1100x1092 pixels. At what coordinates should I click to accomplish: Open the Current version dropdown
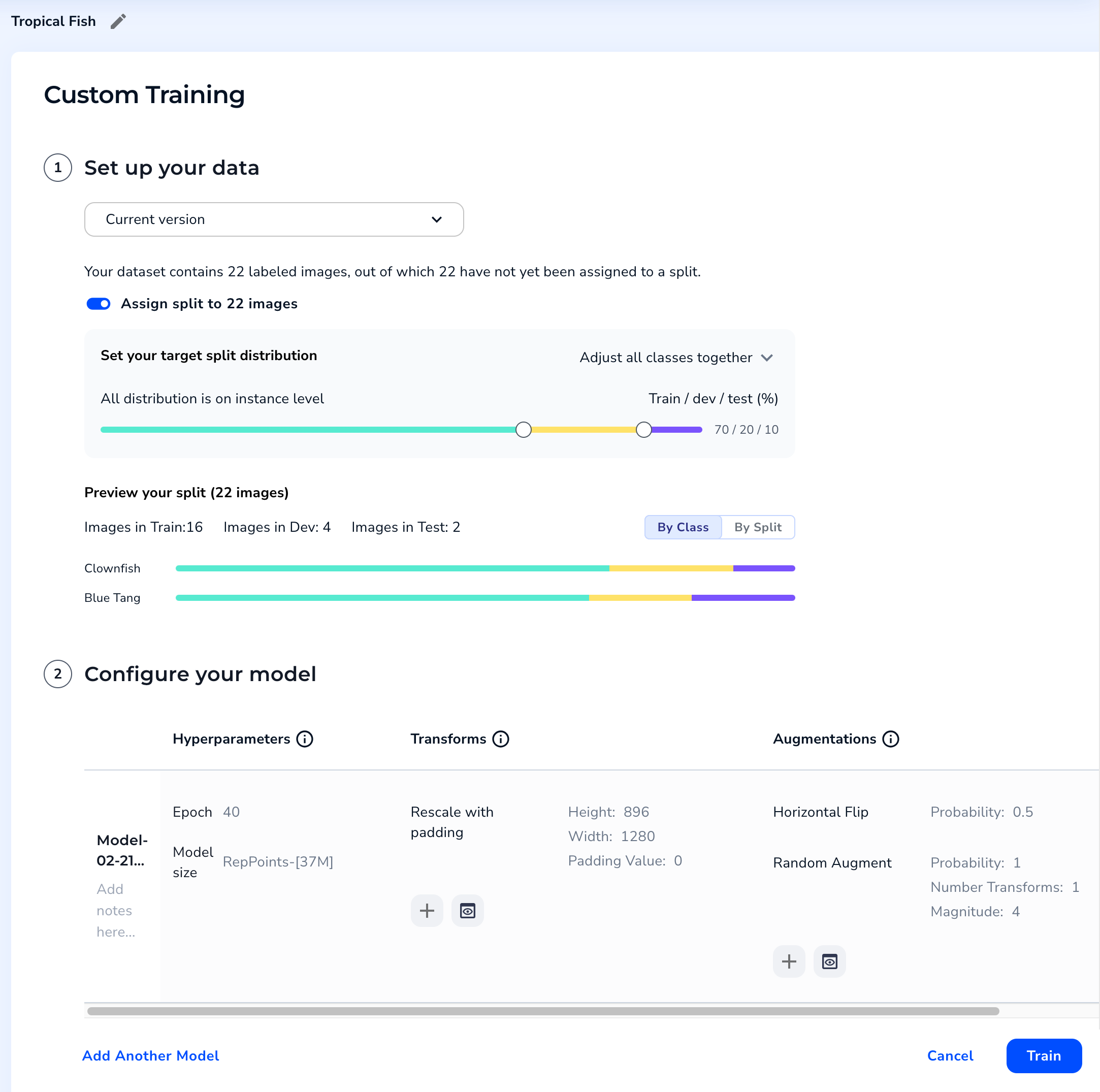click(x=273, y=219)
